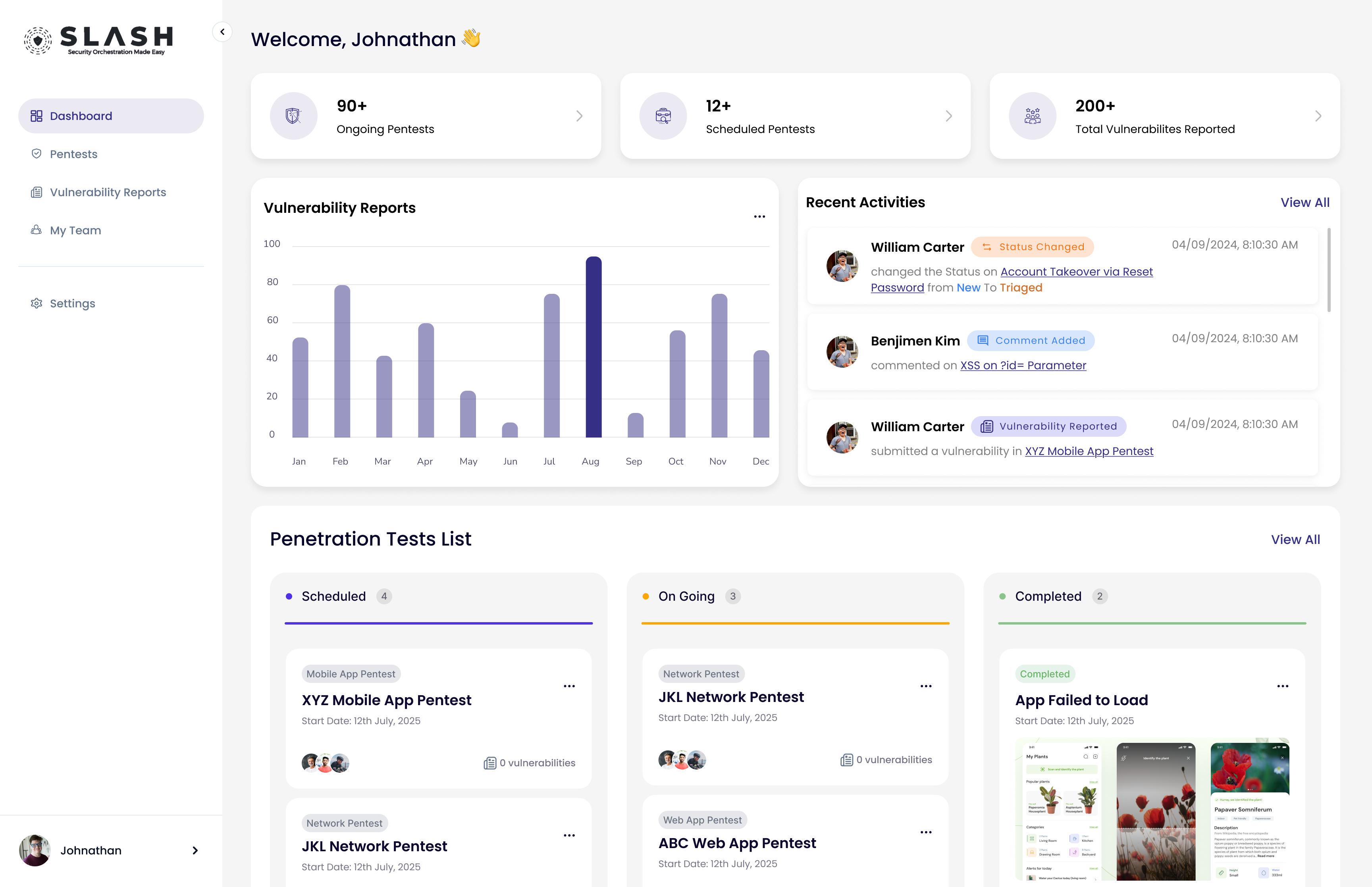This screenshot has height=887, width=1372.
Task: Collapse the sidebar with the back chevron
Action: tap(222, 32)
